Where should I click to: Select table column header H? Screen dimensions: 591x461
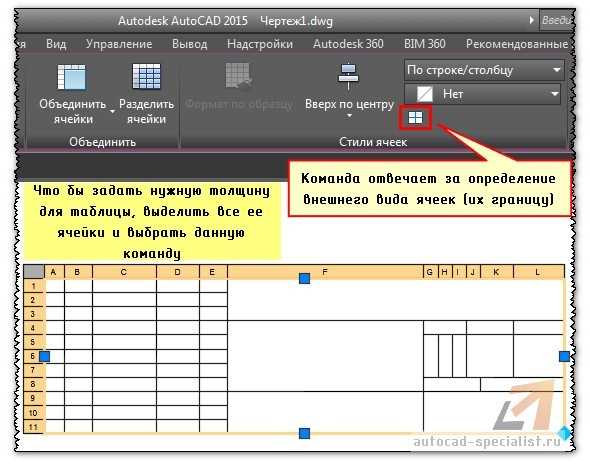tap(445, 272)
